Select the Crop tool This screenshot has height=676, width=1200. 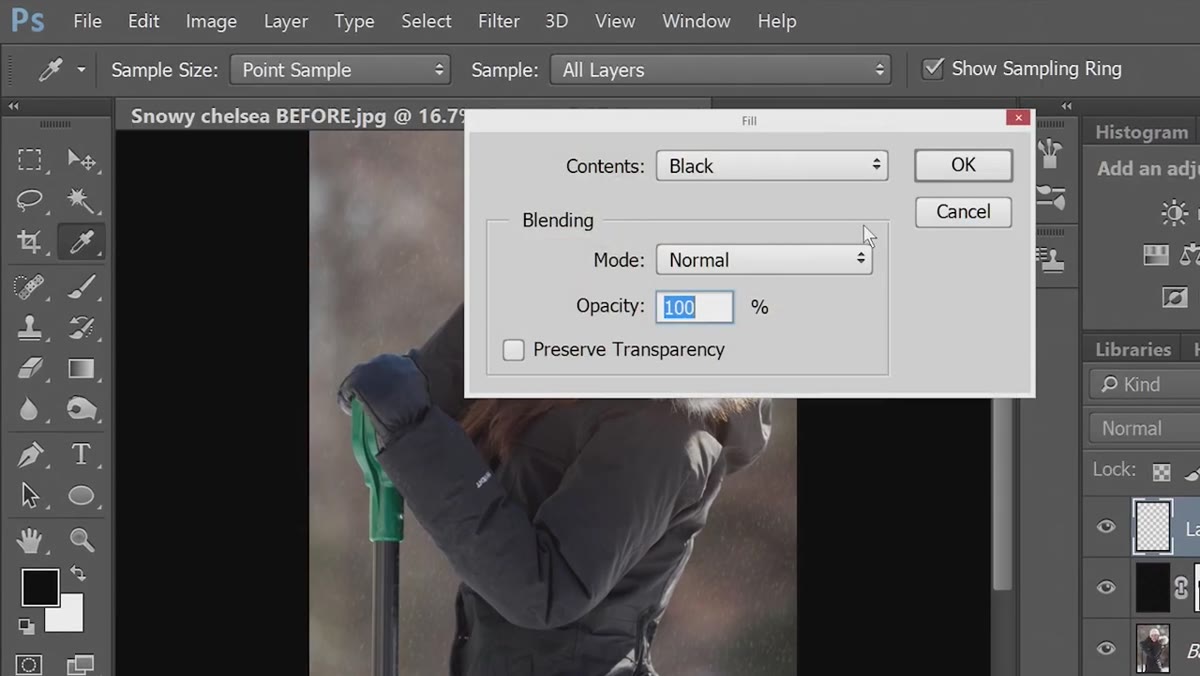[30, 241]
